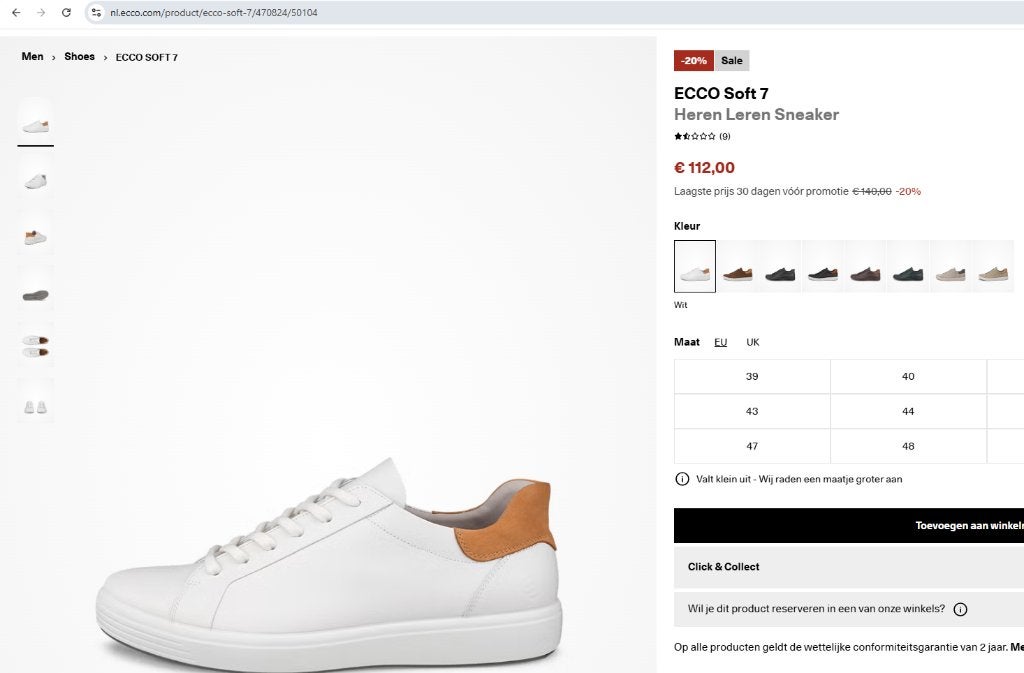Select the ECCO SOFT 7 breadcrumb text
Screen dimensions: 1024x673
pyautogui.click(x=146, y=57)
